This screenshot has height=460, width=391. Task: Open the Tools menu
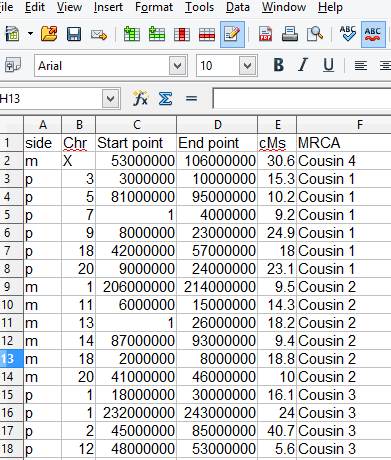pyautogui.click(x=199, y=7)
